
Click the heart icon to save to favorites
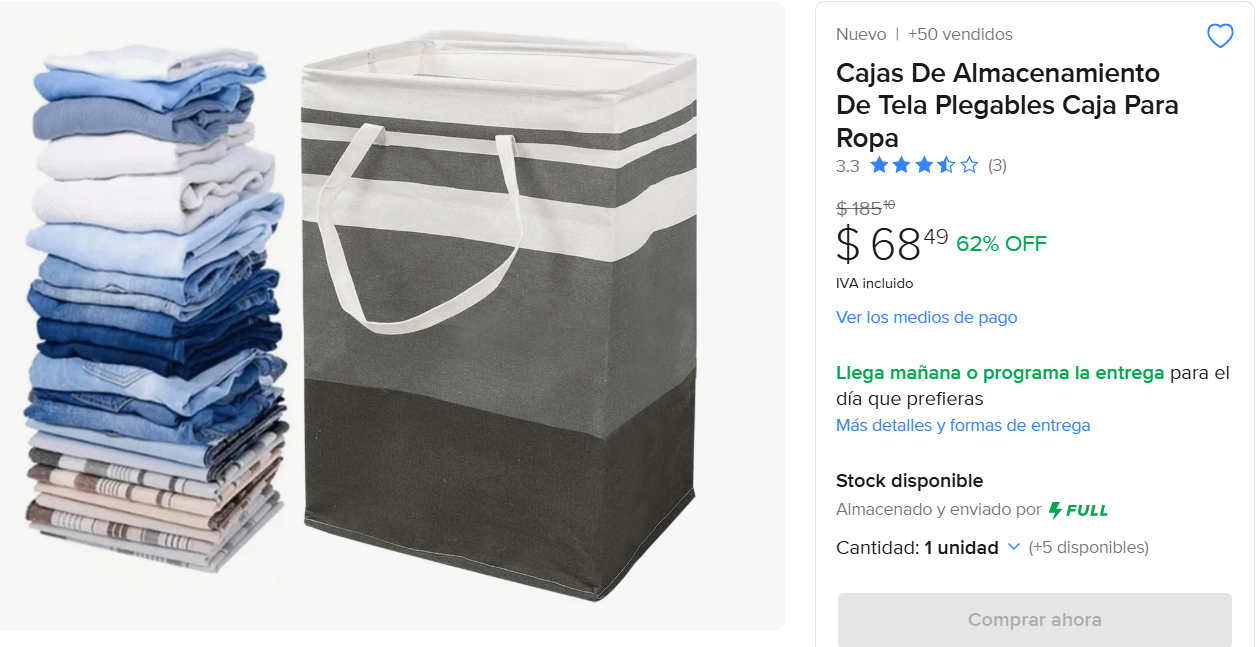tap(1219, 35)
